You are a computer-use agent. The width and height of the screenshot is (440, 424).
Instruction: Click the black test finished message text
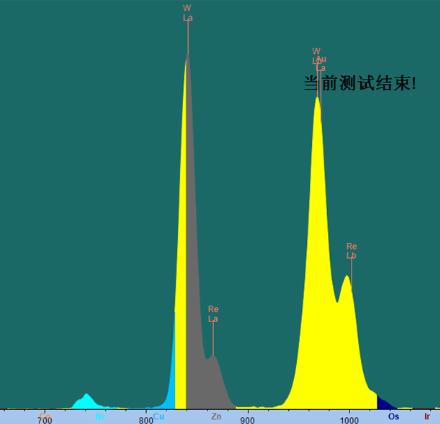tap(360, 83)
